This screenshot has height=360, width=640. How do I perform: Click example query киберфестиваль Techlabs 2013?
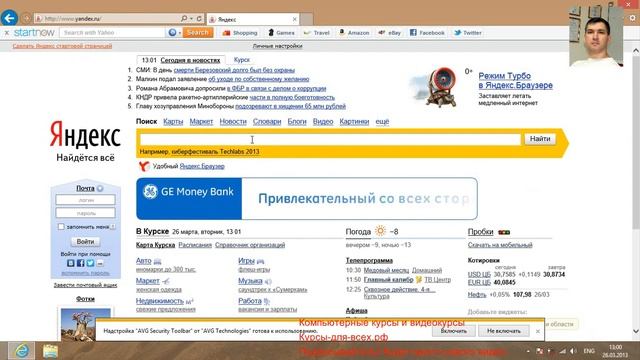(216, 152)
